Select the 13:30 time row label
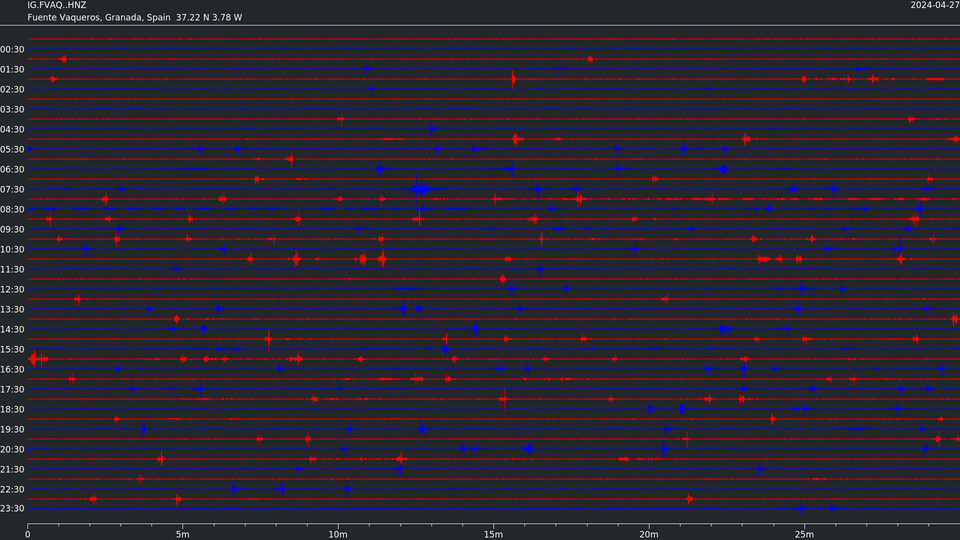This screenshot has height=540, width=960. (12, 310)
